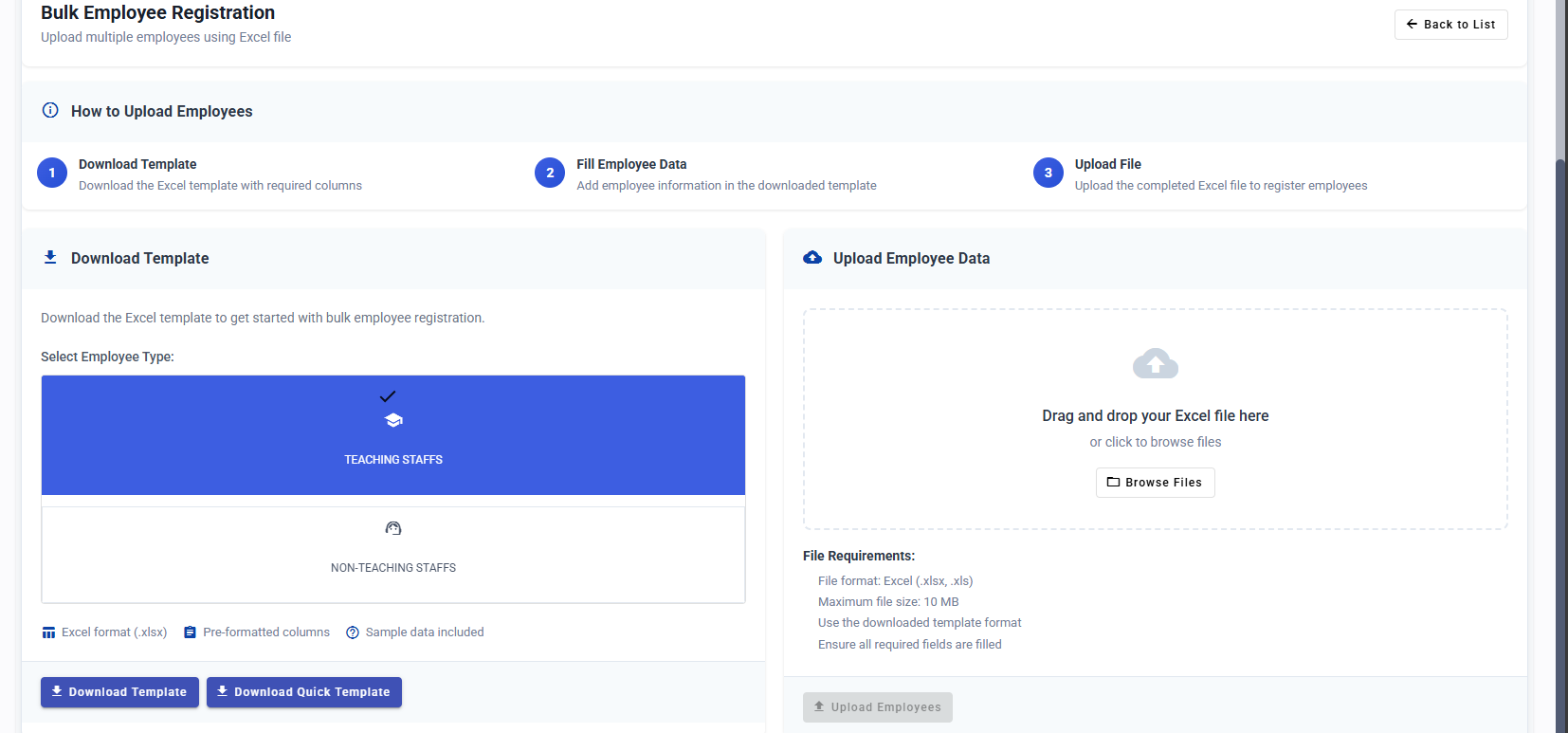Click the Download Template button
The image size is (1568, 733).
(x=119, y=692)
